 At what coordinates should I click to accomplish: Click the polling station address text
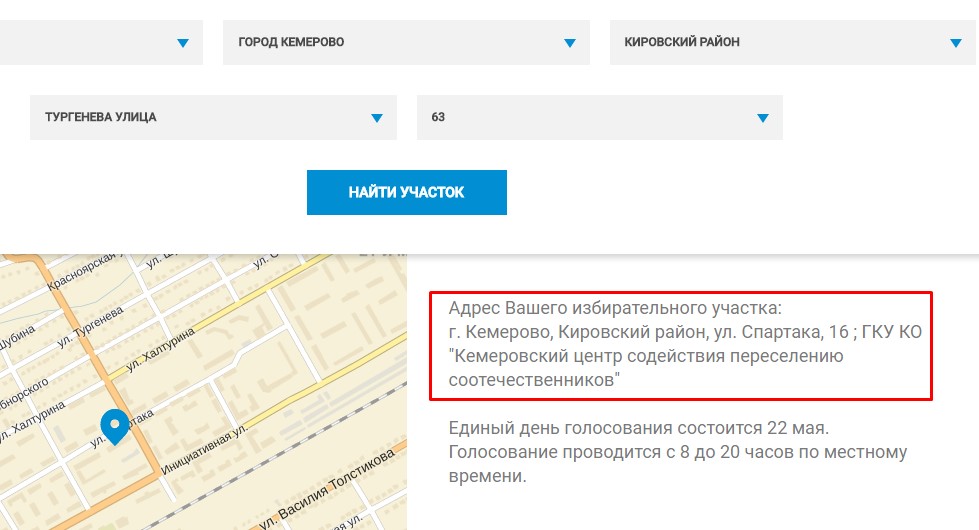[685, 344]
